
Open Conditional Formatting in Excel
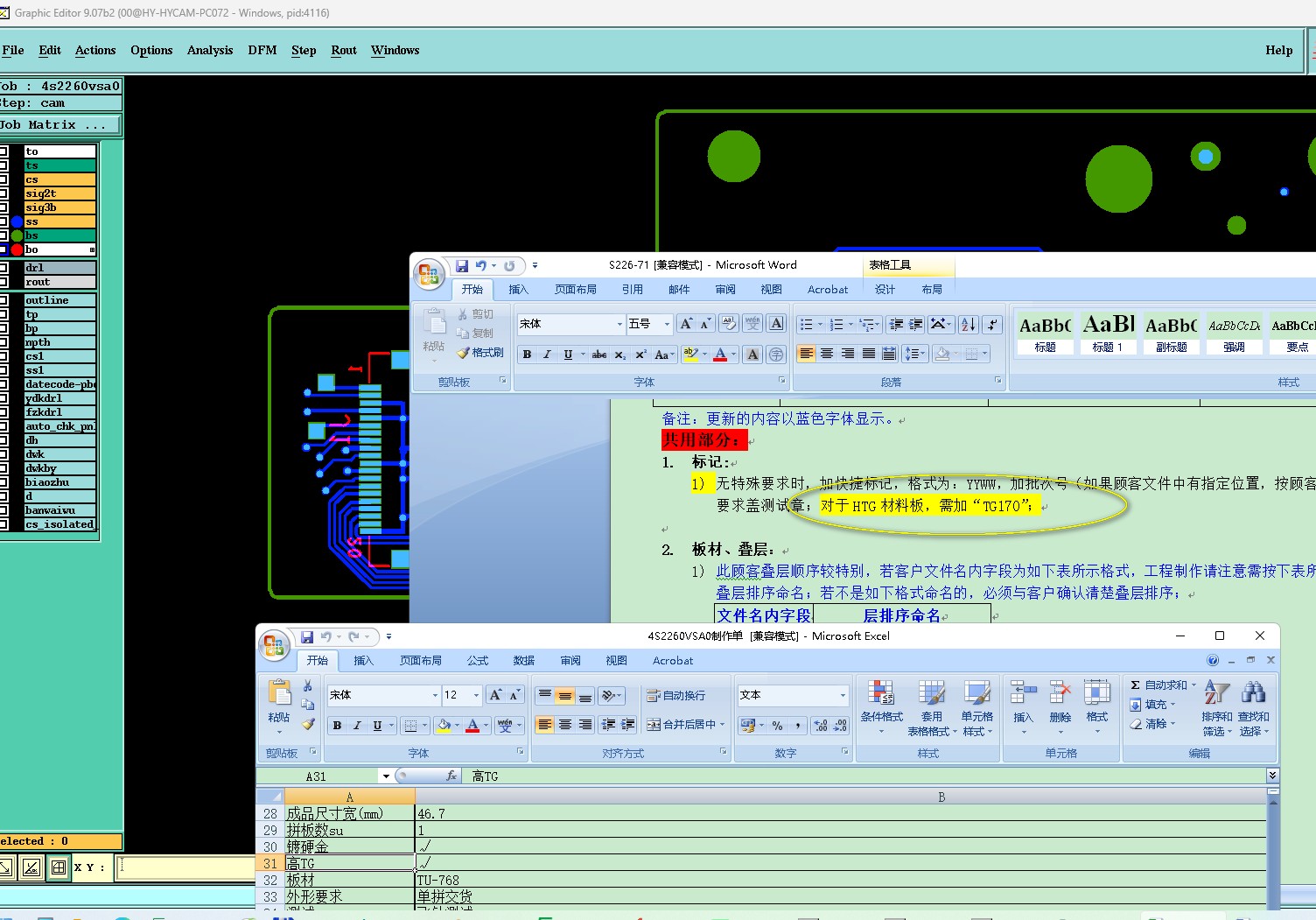881,708
